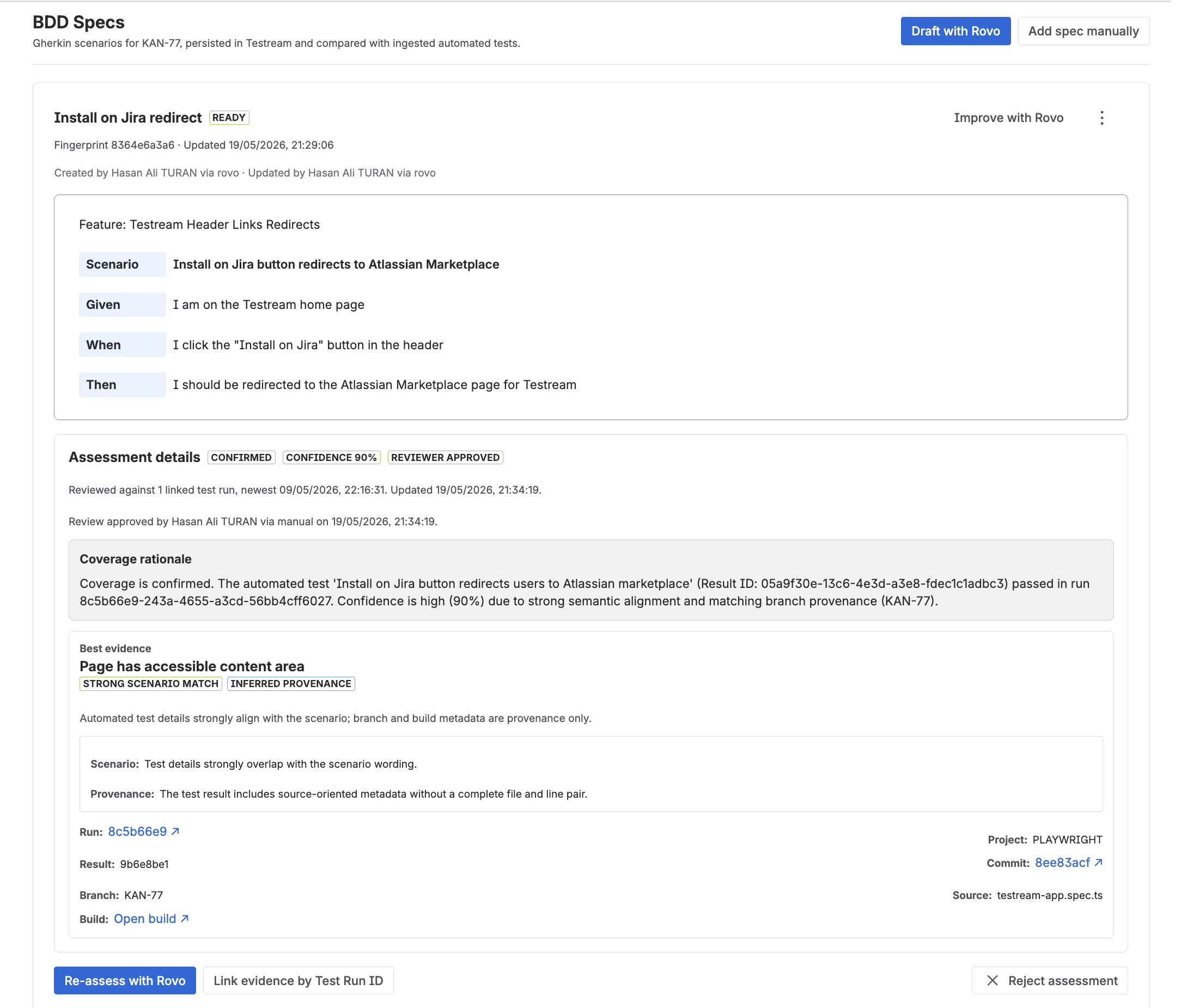The image size is (1181, 1008).
Task: Click the CONFIDENCE 90% badge
Action: pos(331,457)
